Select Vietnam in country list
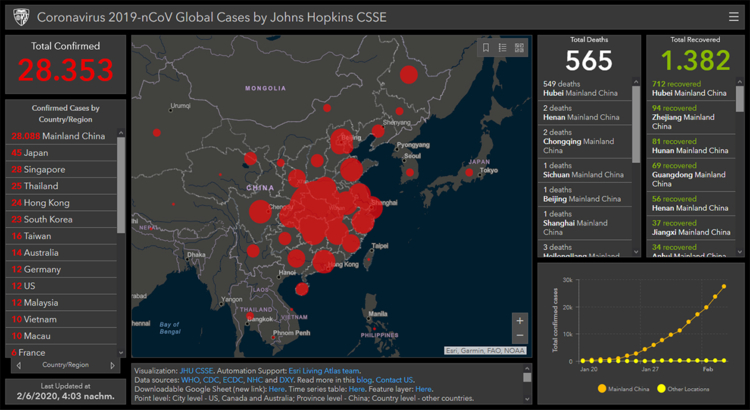The image size is (750, 410). 61,319
